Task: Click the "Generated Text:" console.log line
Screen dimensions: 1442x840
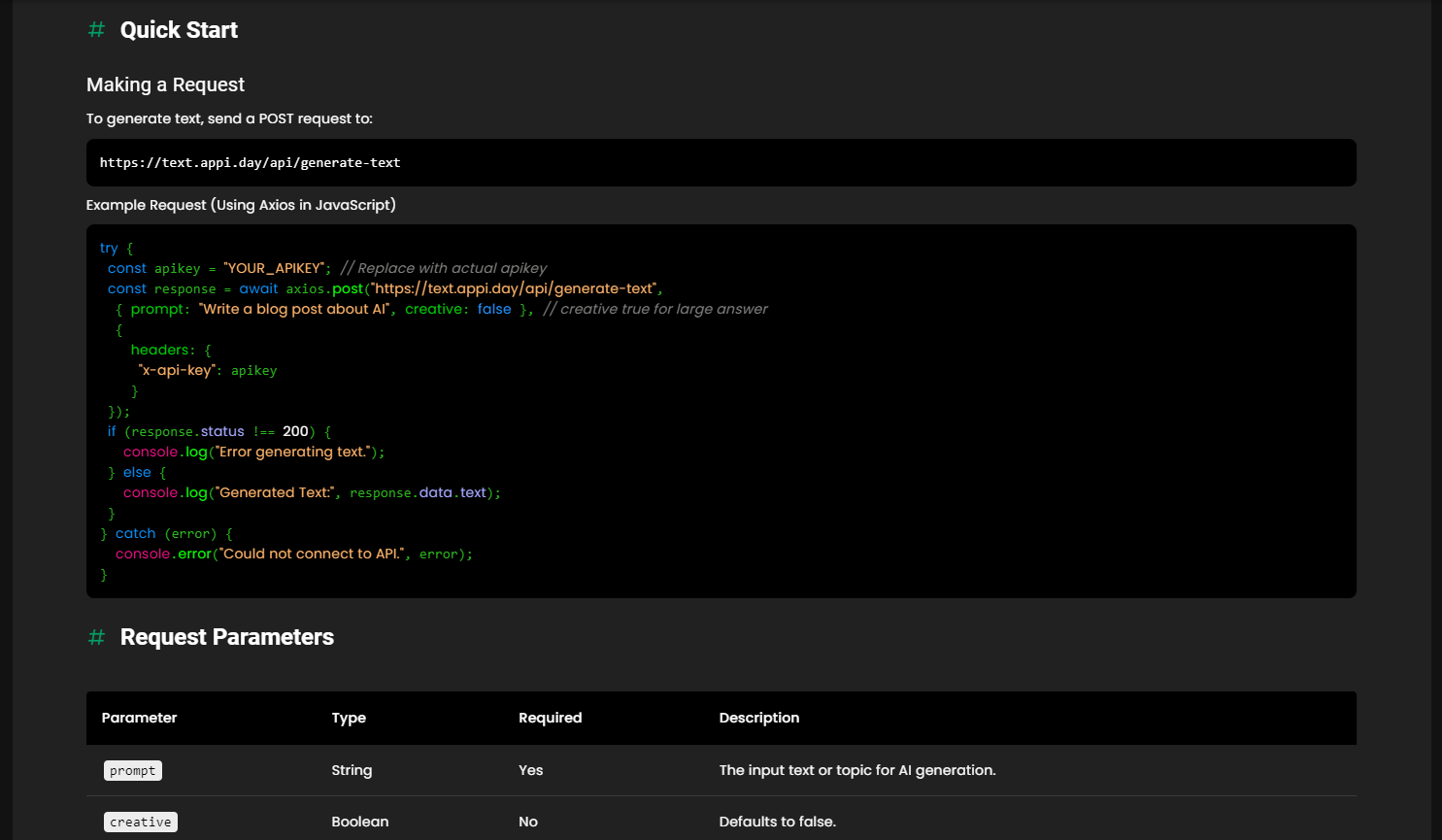Action: click(312, 492)
